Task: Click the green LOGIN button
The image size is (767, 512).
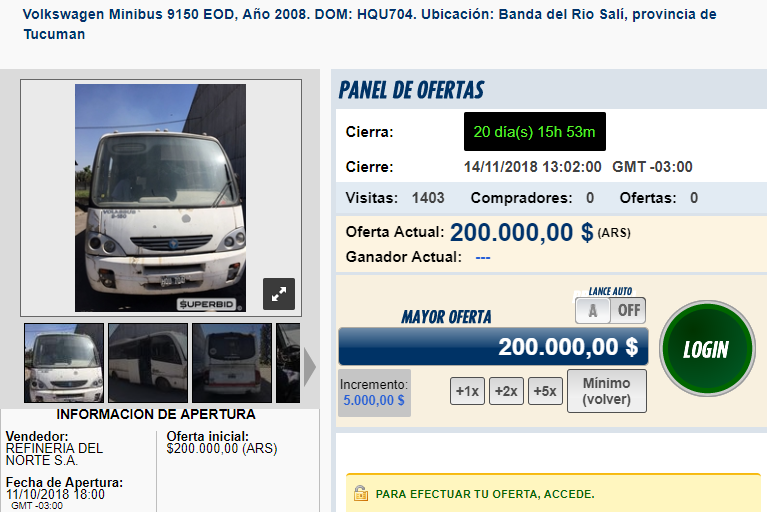Action: coord(707,348)
